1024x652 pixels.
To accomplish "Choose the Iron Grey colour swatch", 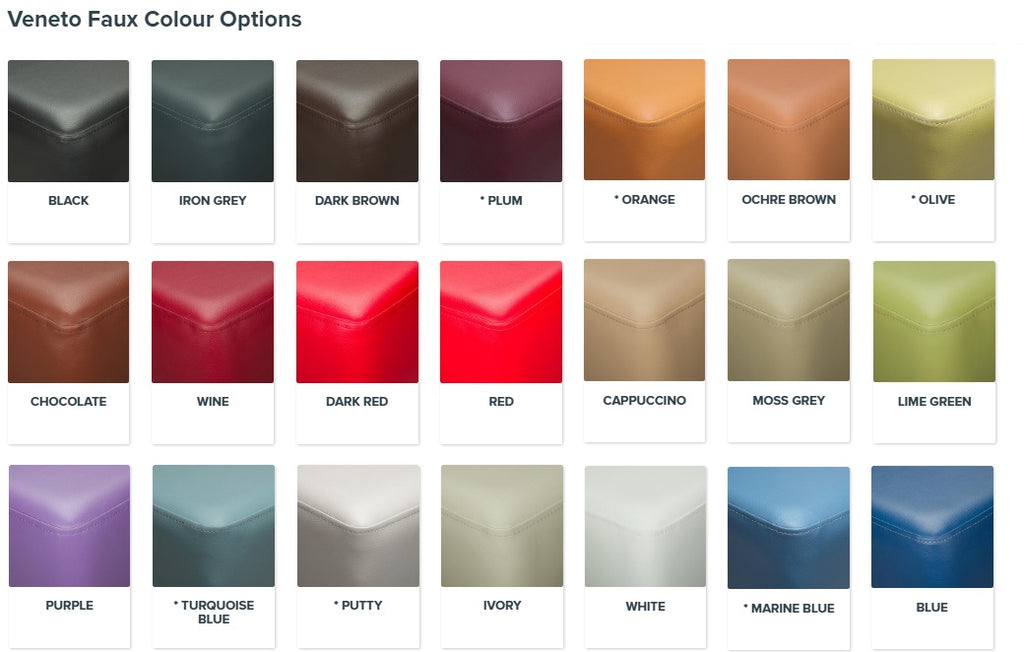I will [x=213, y=121].
